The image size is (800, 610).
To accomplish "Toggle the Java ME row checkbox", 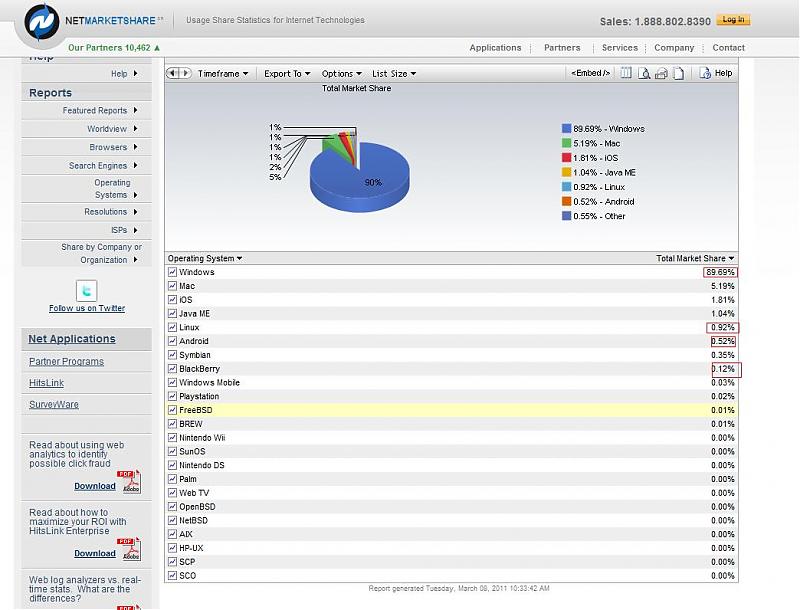I will 172,313.
